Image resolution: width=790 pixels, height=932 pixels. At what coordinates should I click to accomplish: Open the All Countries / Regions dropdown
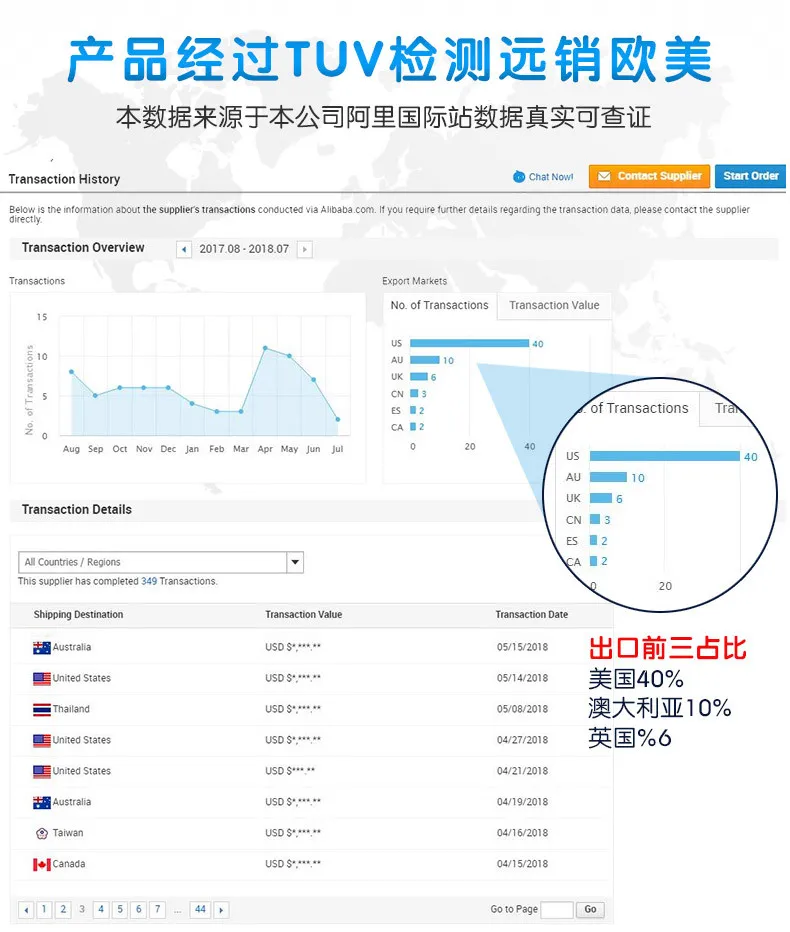[x=161, y=562]
